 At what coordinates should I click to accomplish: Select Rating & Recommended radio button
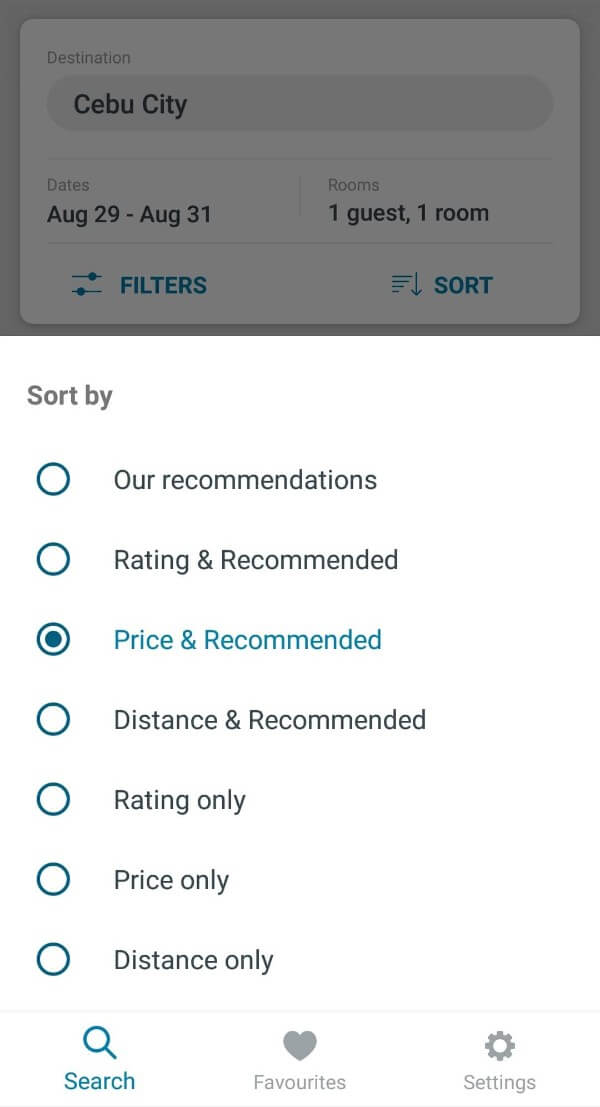53,560
